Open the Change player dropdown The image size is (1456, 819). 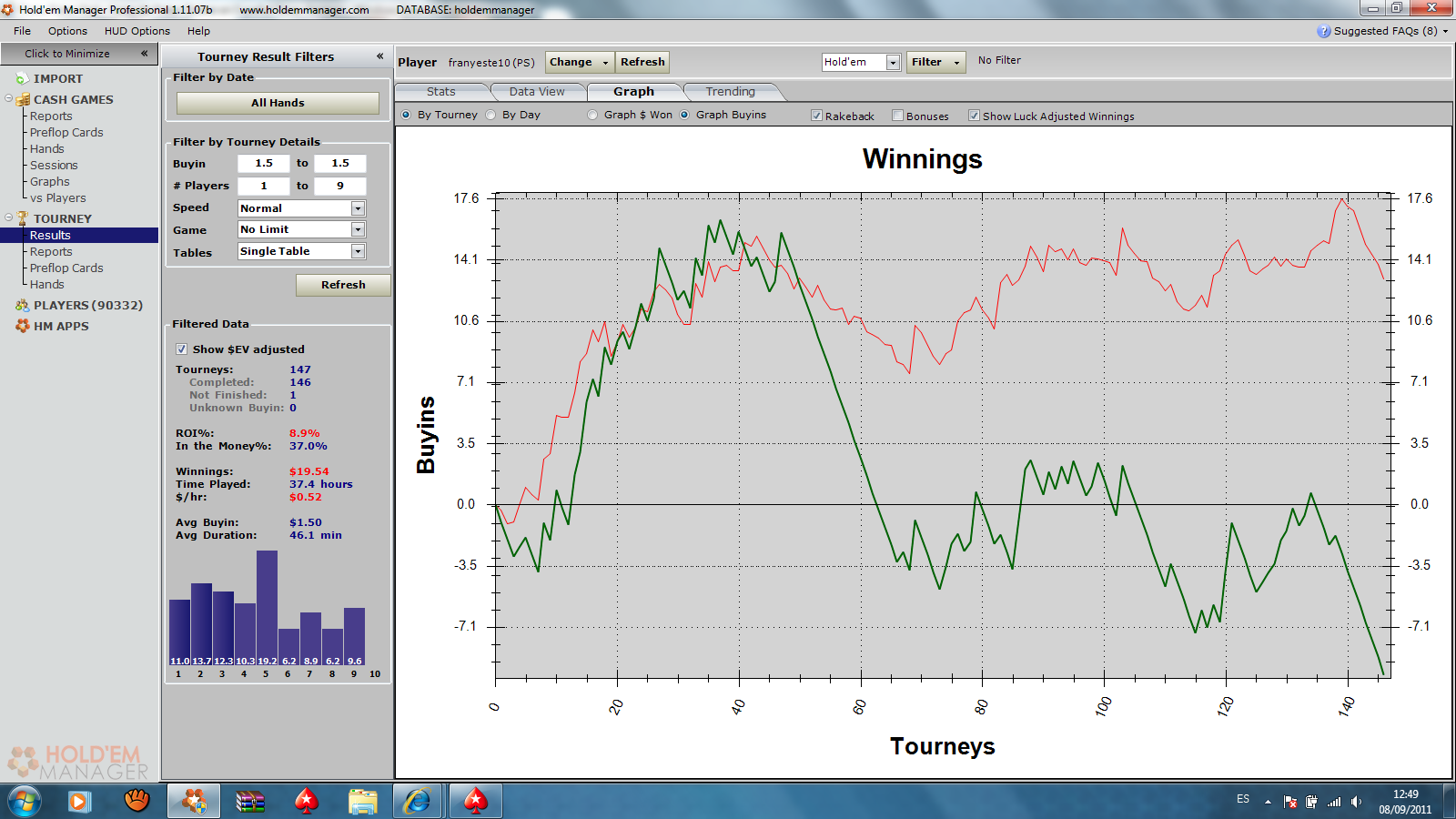(580, 62)
